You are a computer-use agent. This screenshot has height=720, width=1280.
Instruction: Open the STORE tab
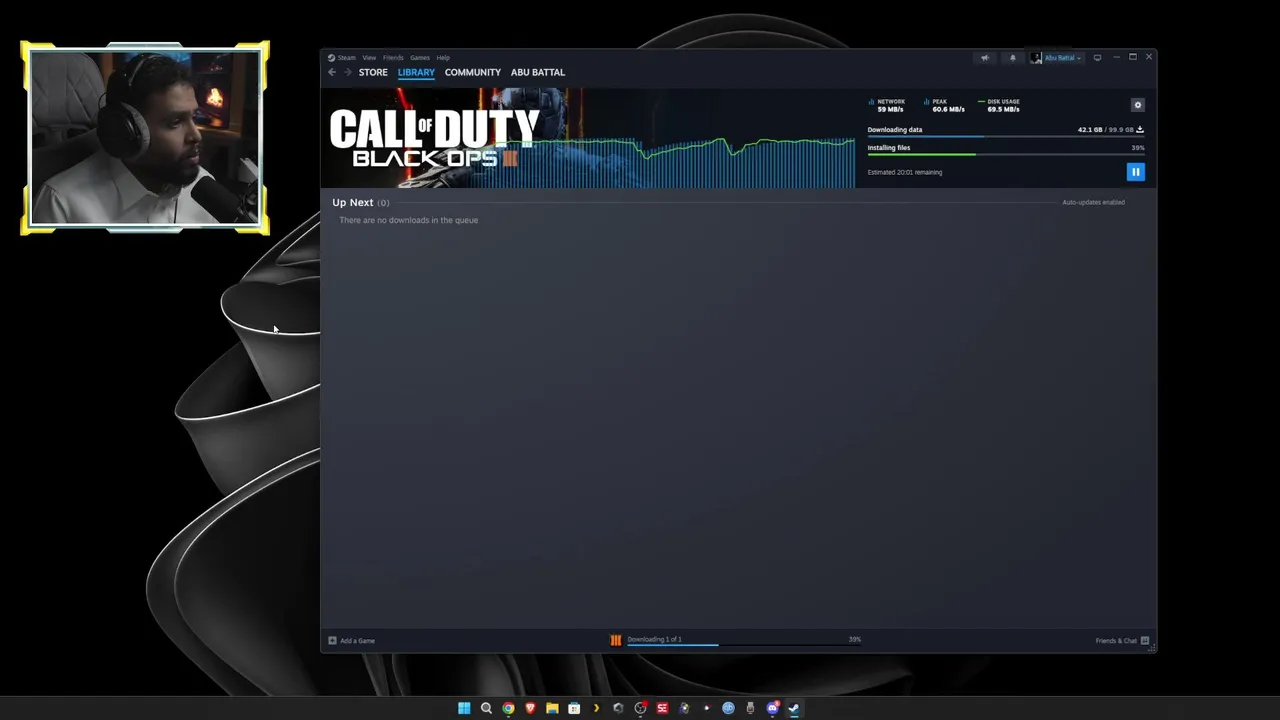pos(373,72)
